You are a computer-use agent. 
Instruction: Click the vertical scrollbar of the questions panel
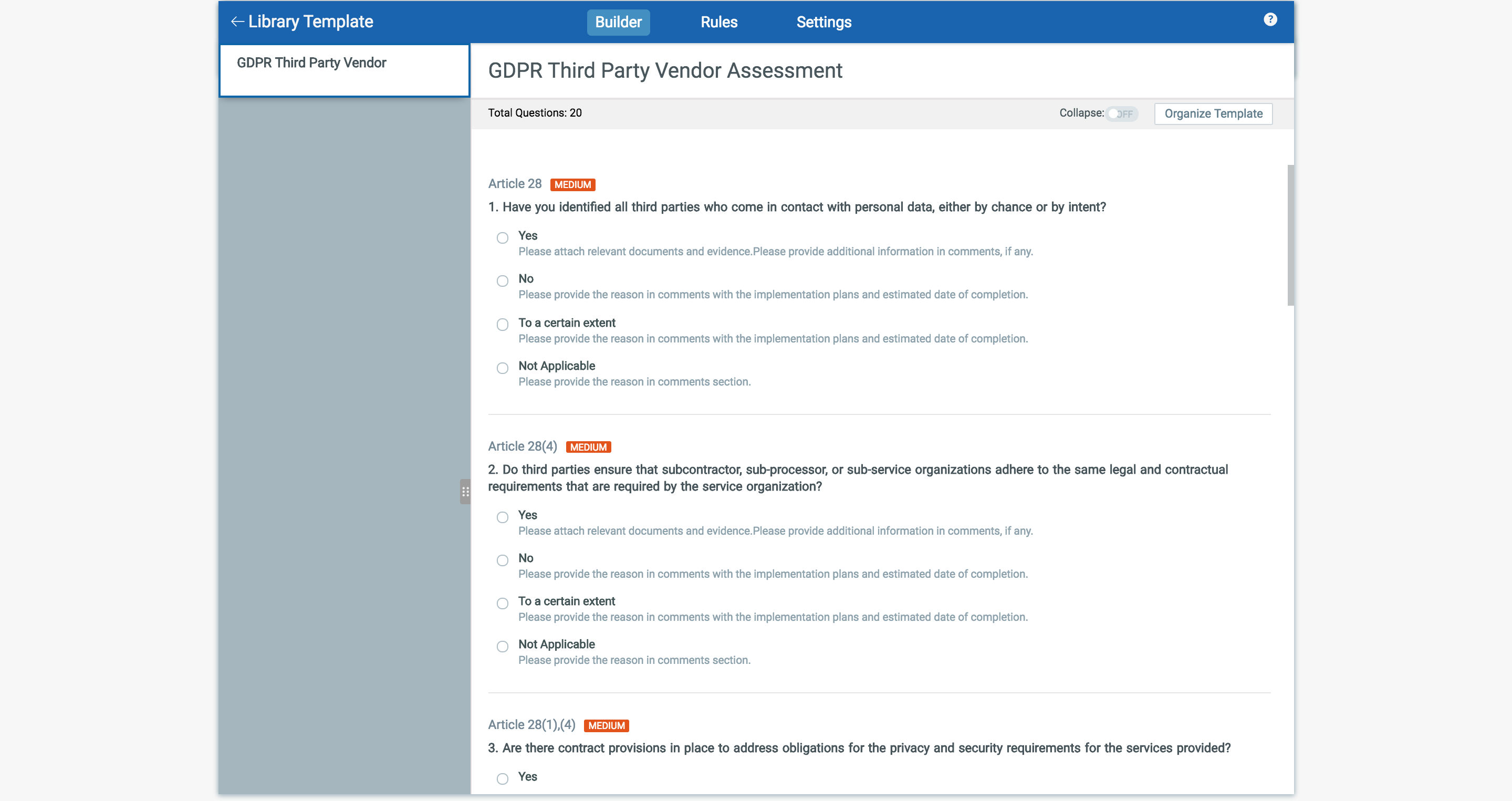[x=1290, y=235]
